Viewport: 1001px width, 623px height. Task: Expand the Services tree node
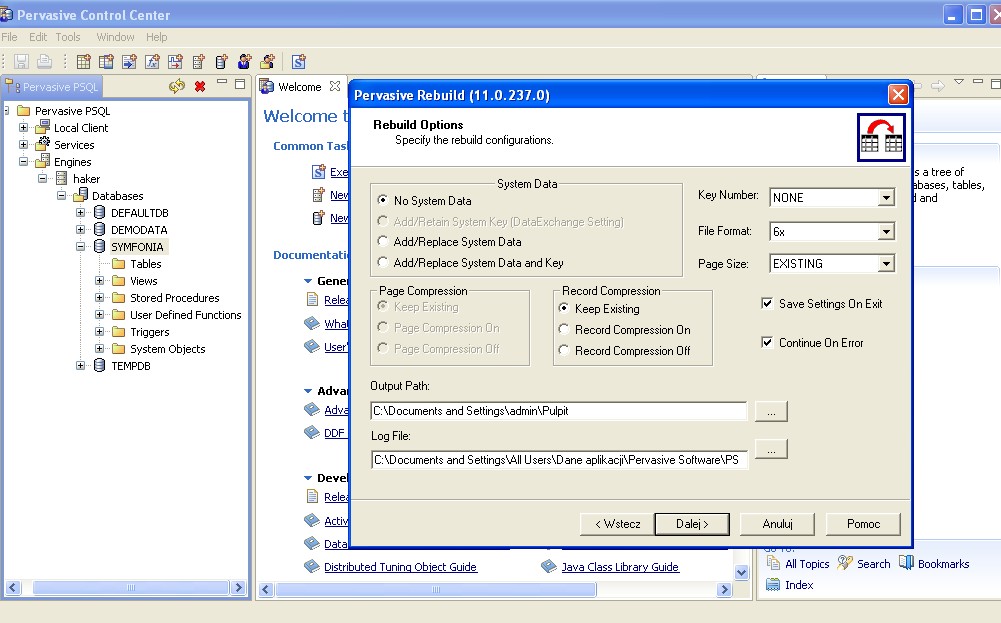pyautogui.click(x=24, y=144)
